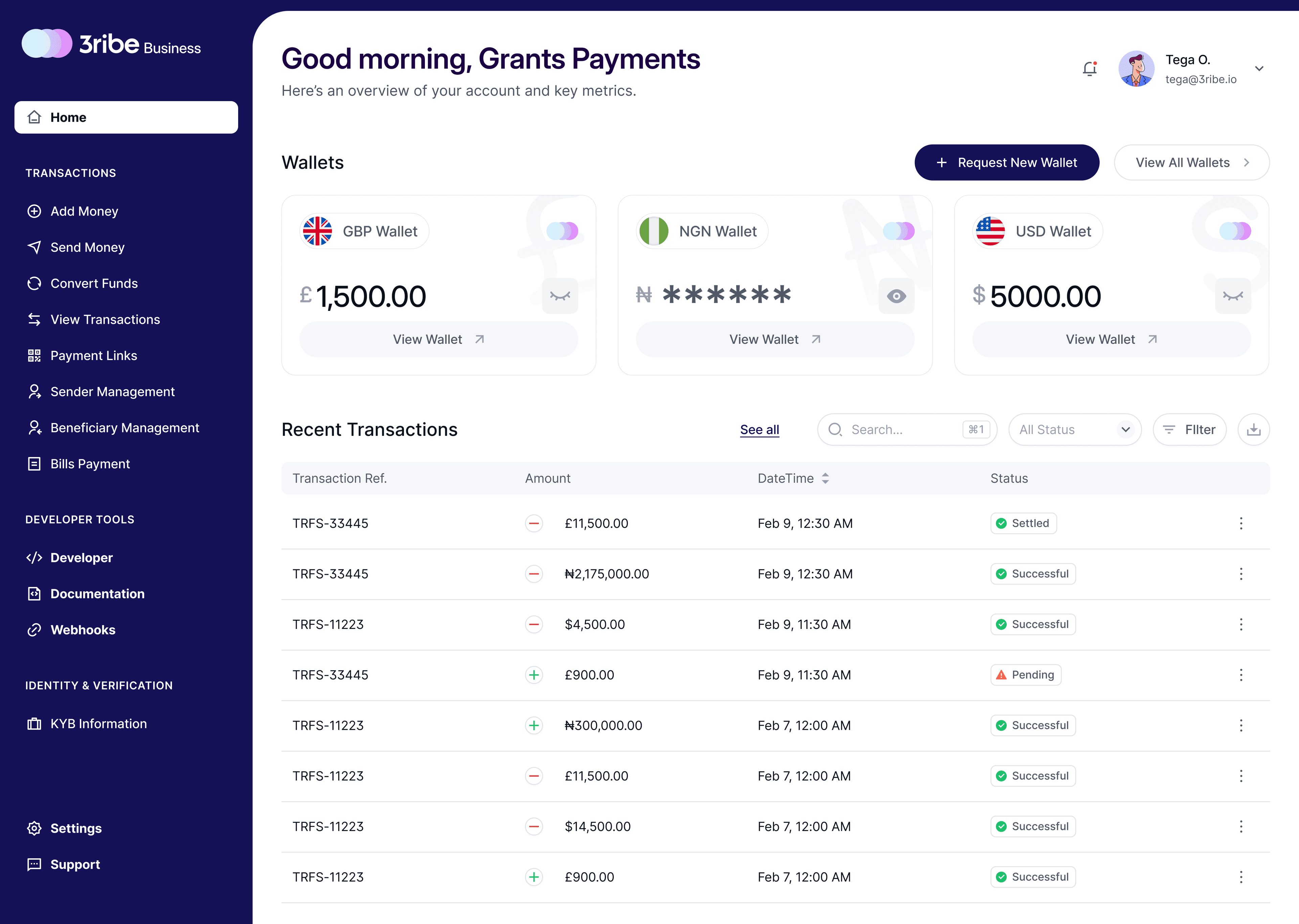Expand the Tega O. account dropdown
Viewport: 1299px width, 924px height.
(1259, 69)
